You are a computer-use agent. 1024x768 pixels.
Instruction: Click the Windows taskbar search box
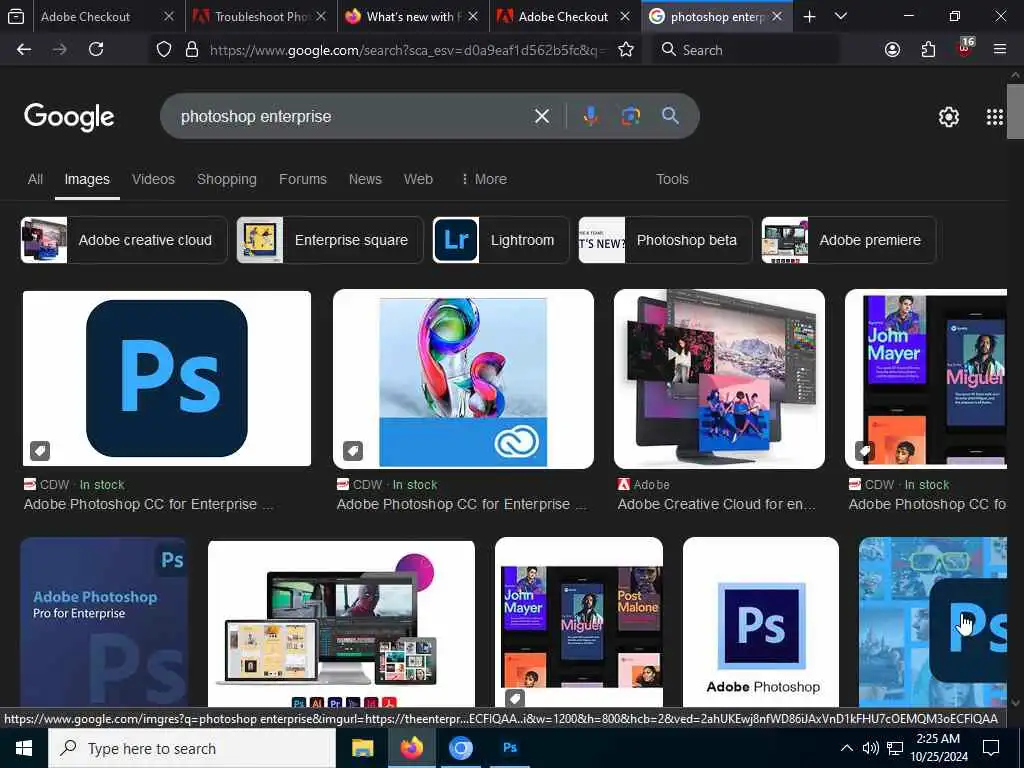(x=192, y=748)
